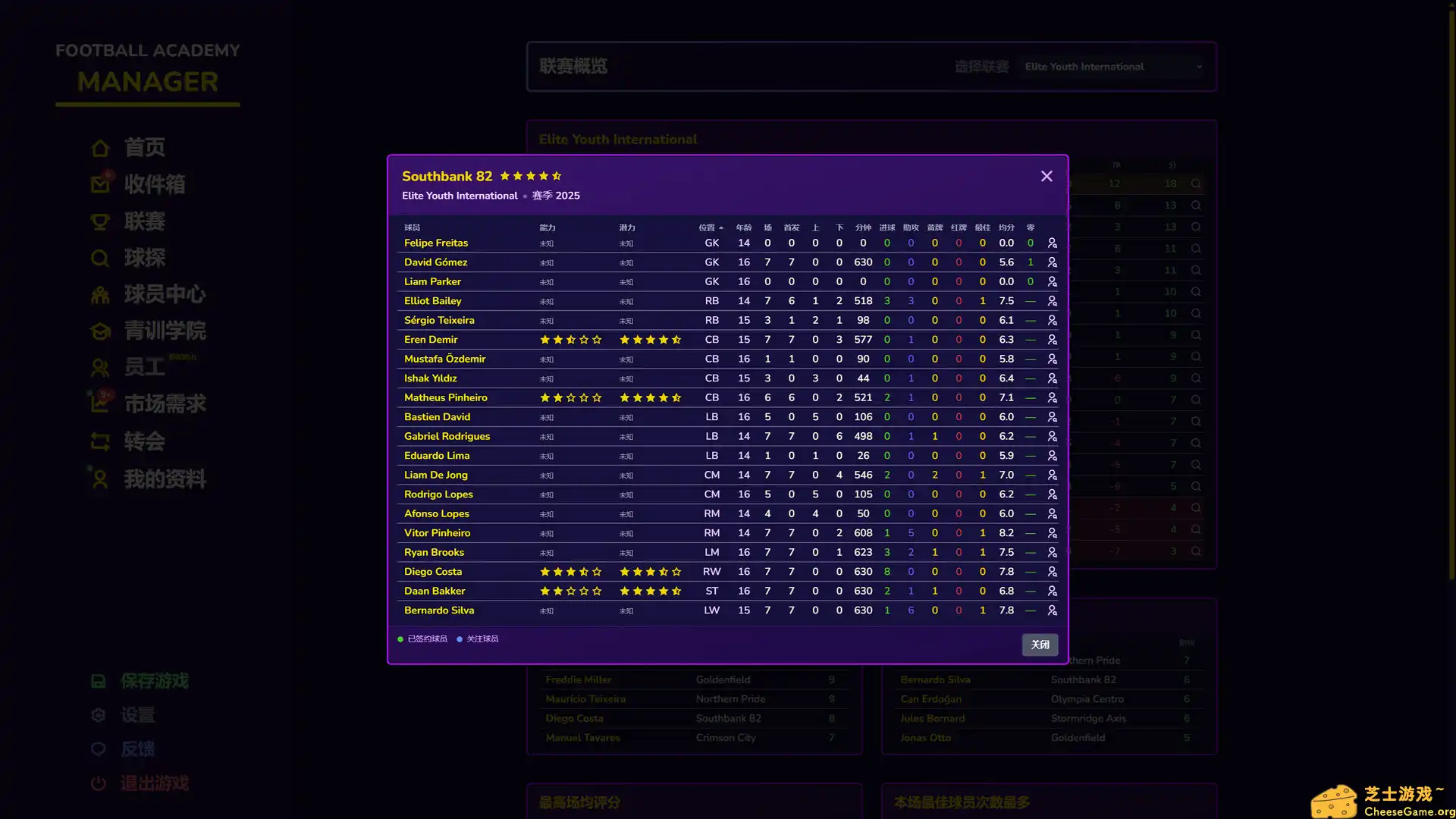Open Eren Demir's player detail icon
Image resolution: width=1456 pixels, height=819 pixels.
(x=1053, y=339)
